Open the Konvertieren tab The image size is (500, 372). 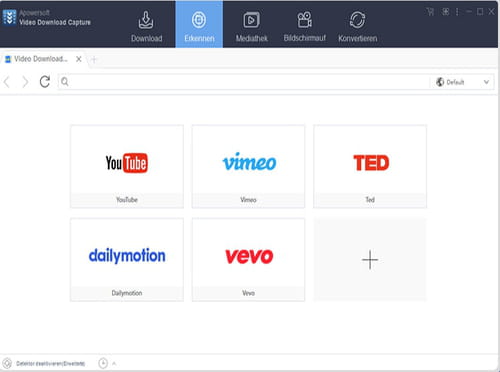(x=358, y=27)
